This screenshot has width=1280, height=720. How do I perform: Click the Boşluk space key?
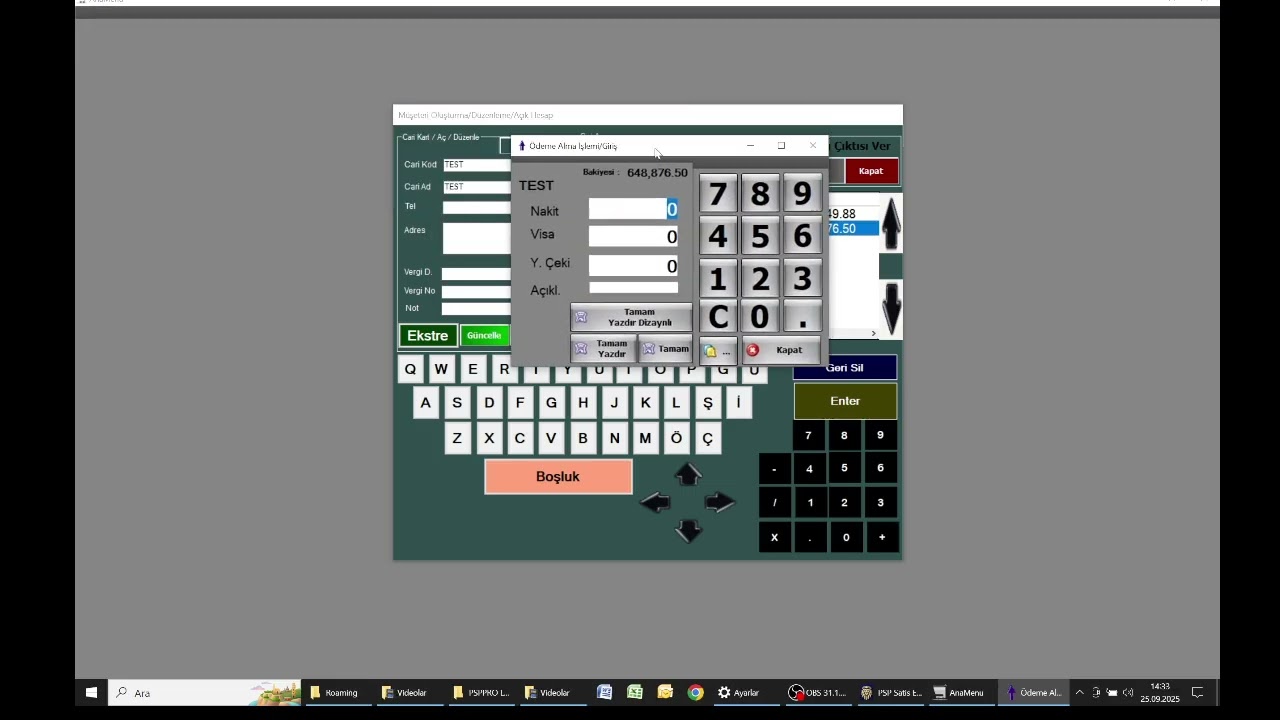[x=558, y=477]
